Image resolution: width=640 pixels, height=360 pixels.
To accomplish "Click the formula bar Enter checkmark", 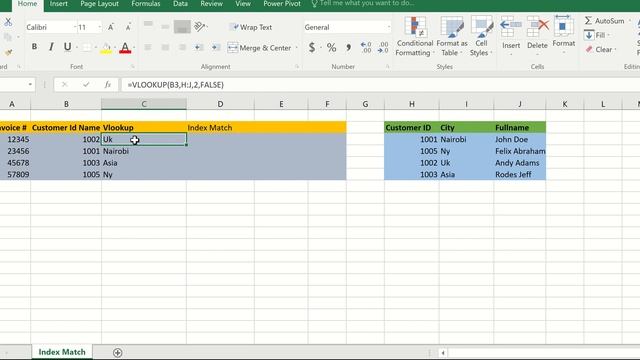I will pyautogui.click(x=86, y=84).
